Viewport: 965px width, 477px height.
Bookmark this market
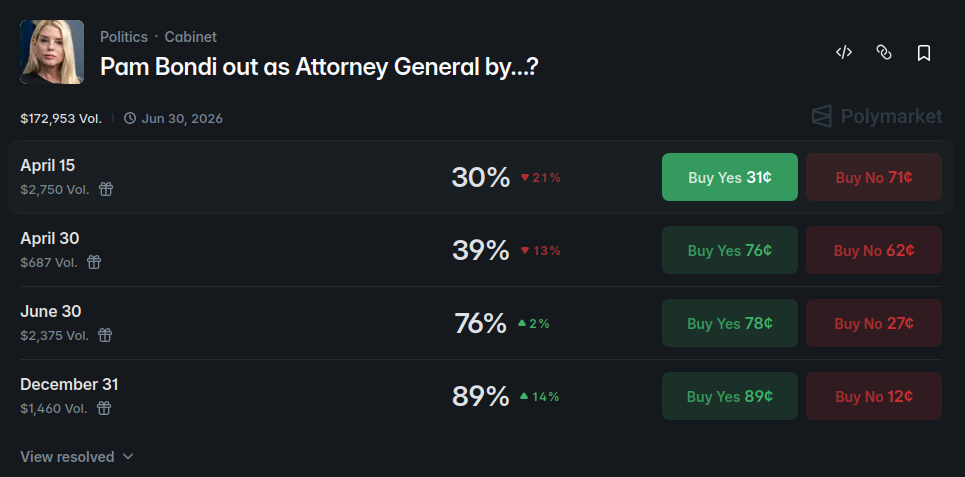[x=924, y=52]
